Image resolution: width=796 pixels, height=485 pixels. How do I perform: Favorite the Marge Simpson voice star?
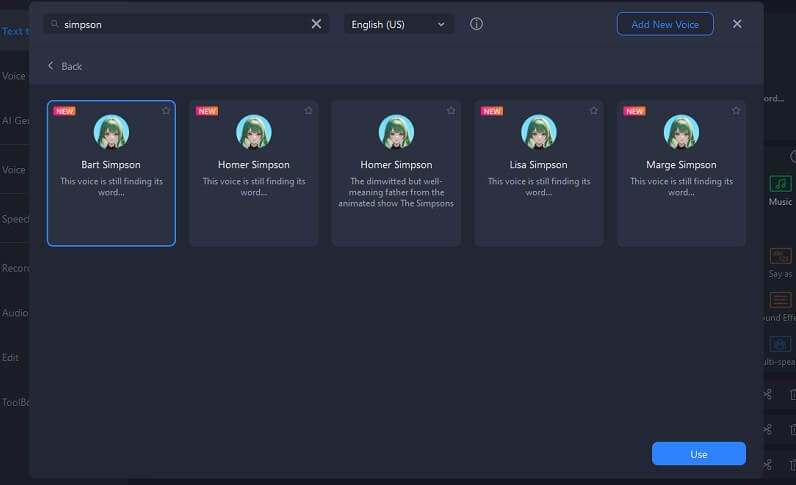(736, 111)
